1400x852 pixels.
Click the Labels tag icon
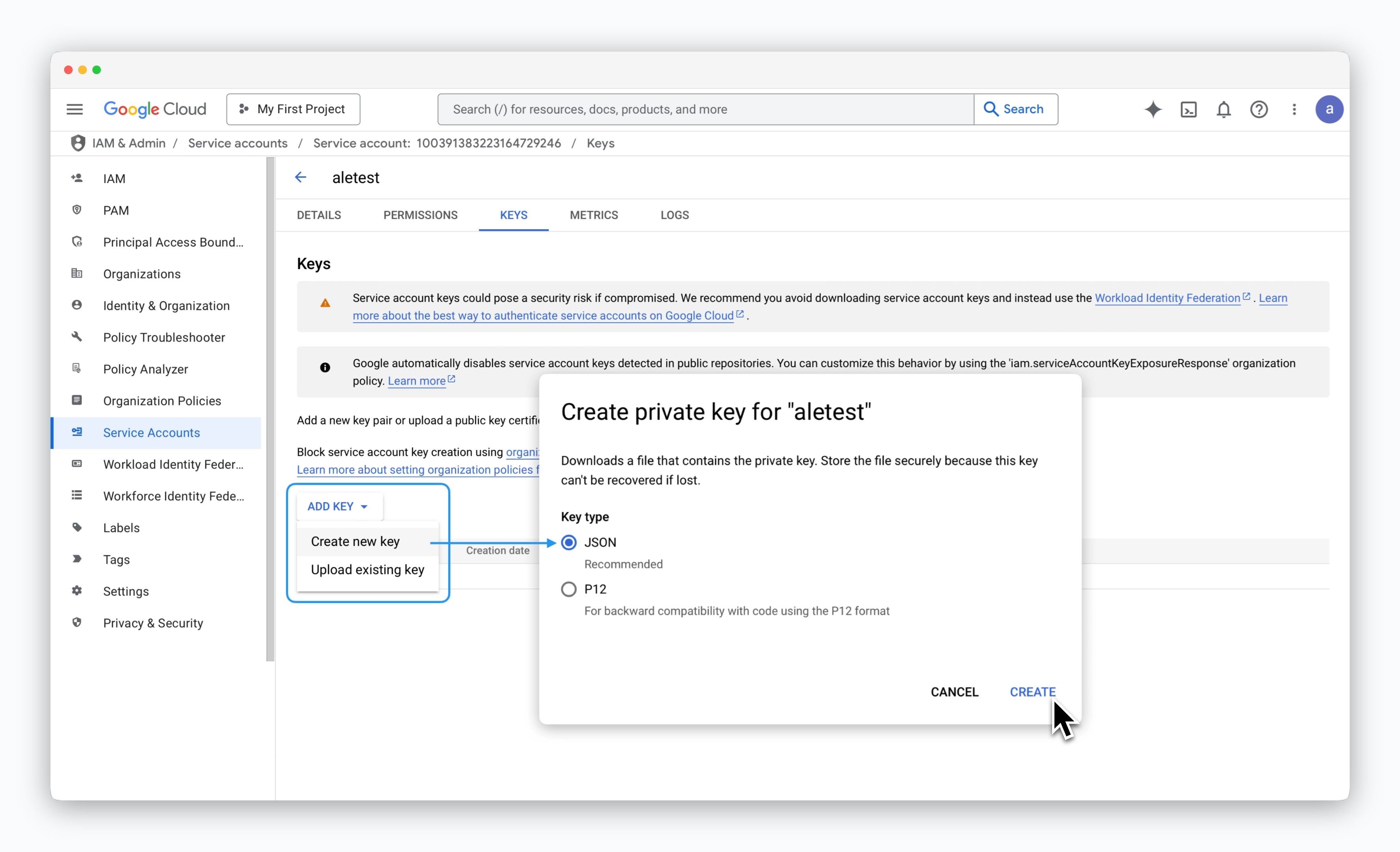77,528
